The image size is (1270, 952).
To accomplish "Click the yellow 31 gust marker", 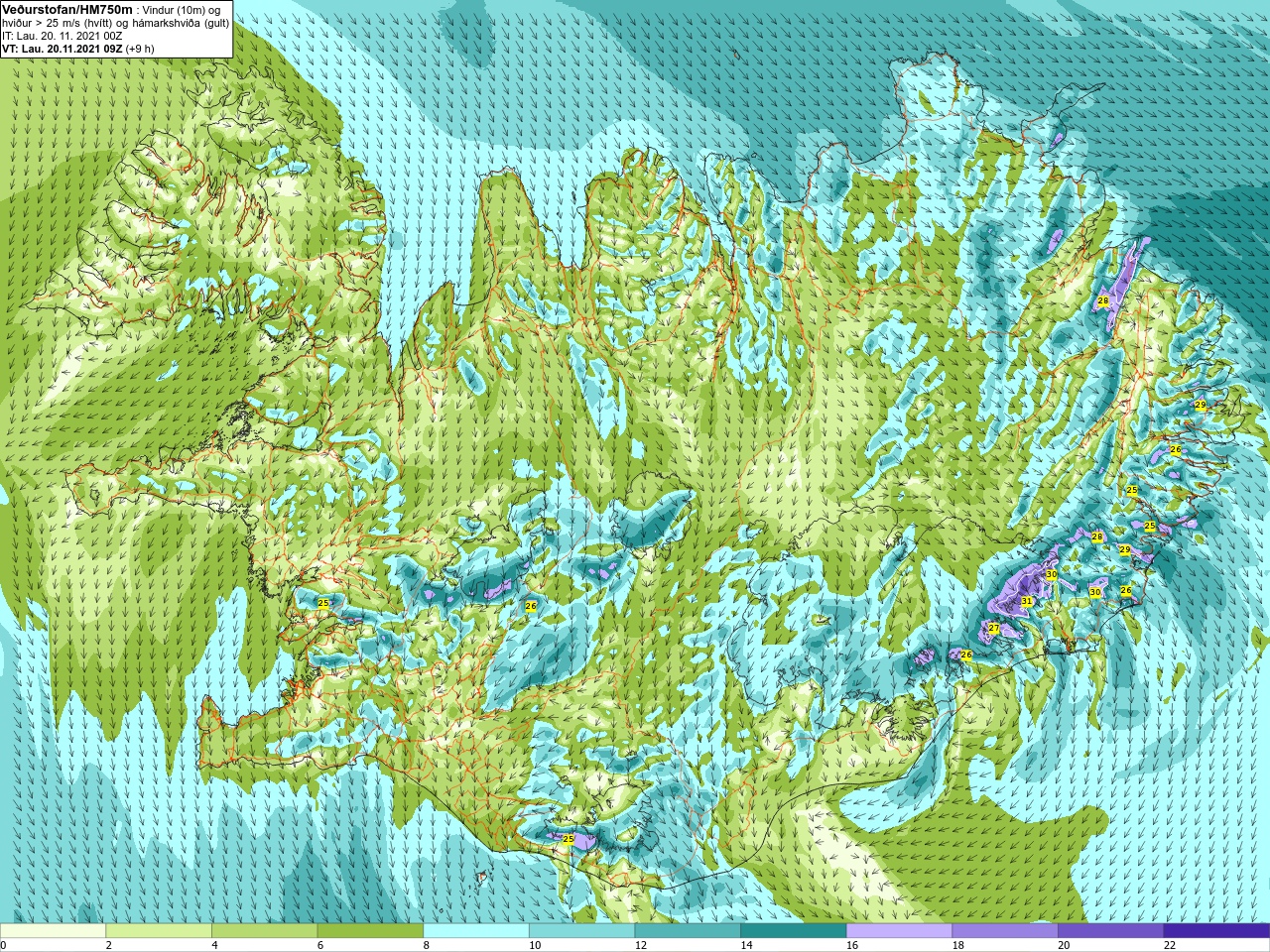I will coord(1027,601).
